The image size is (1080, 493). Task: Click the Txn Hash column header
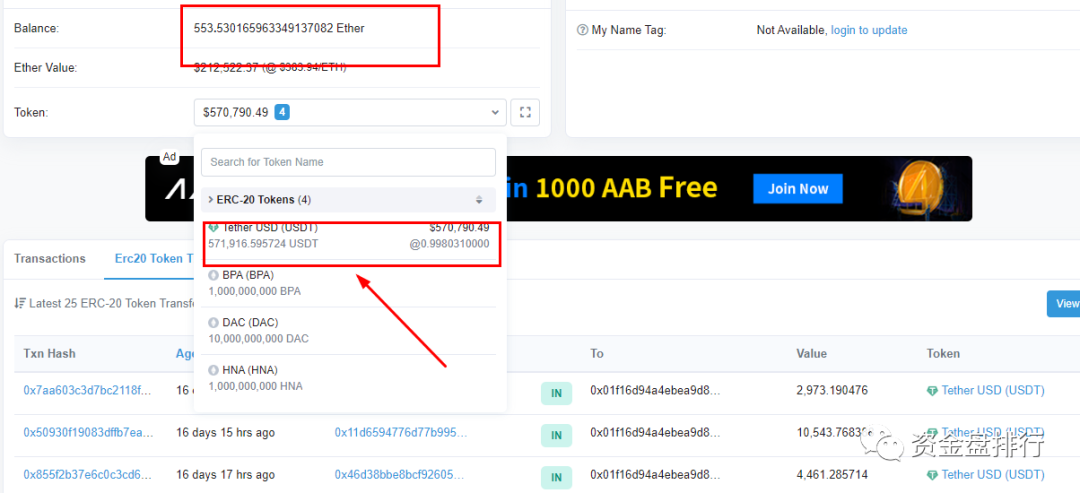coord(50,353)
